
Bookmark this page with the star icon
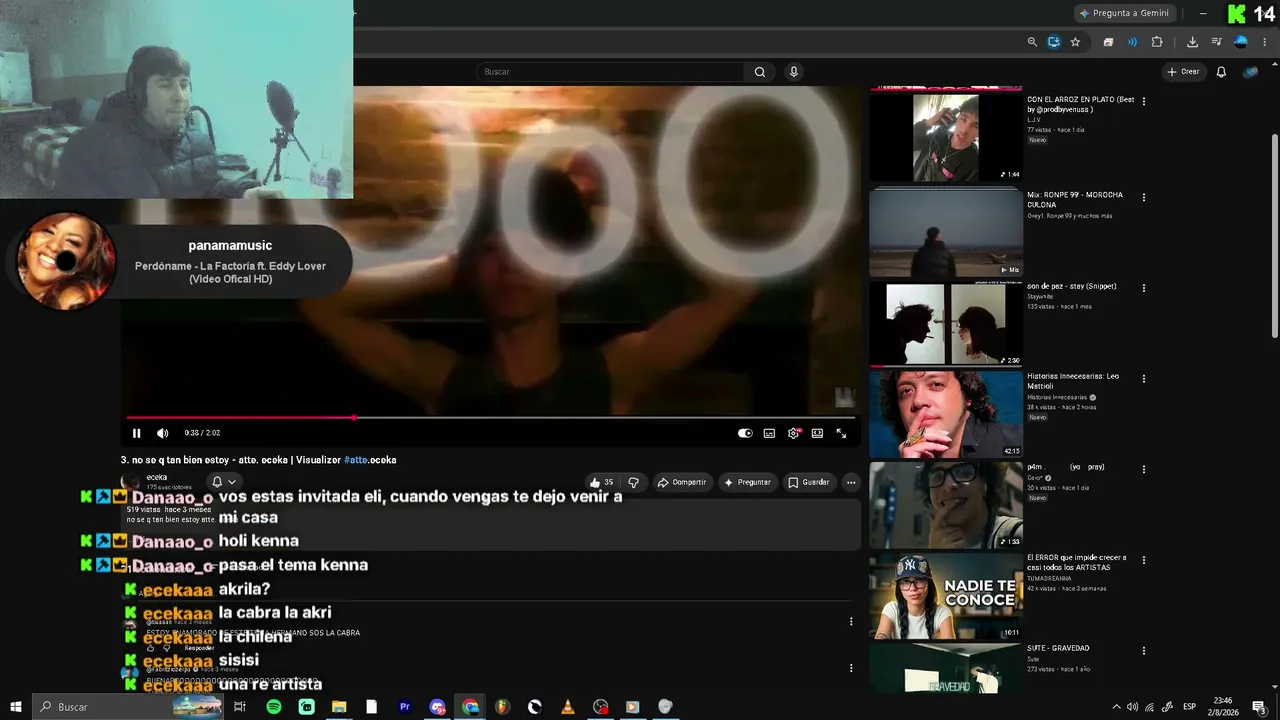tap(1075, 42)
